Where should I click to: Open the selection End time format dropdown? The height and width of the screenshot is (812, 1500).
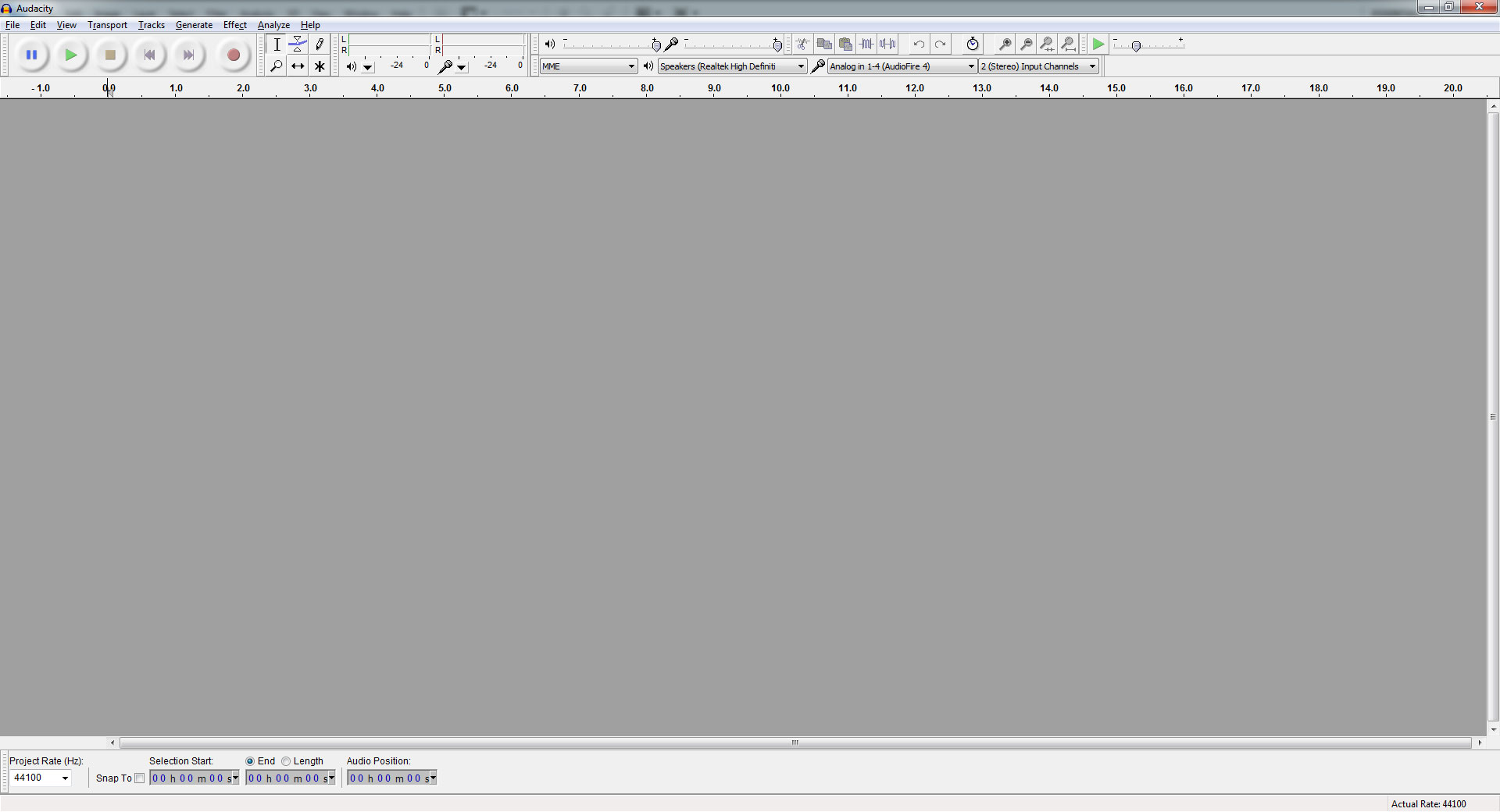331,778
